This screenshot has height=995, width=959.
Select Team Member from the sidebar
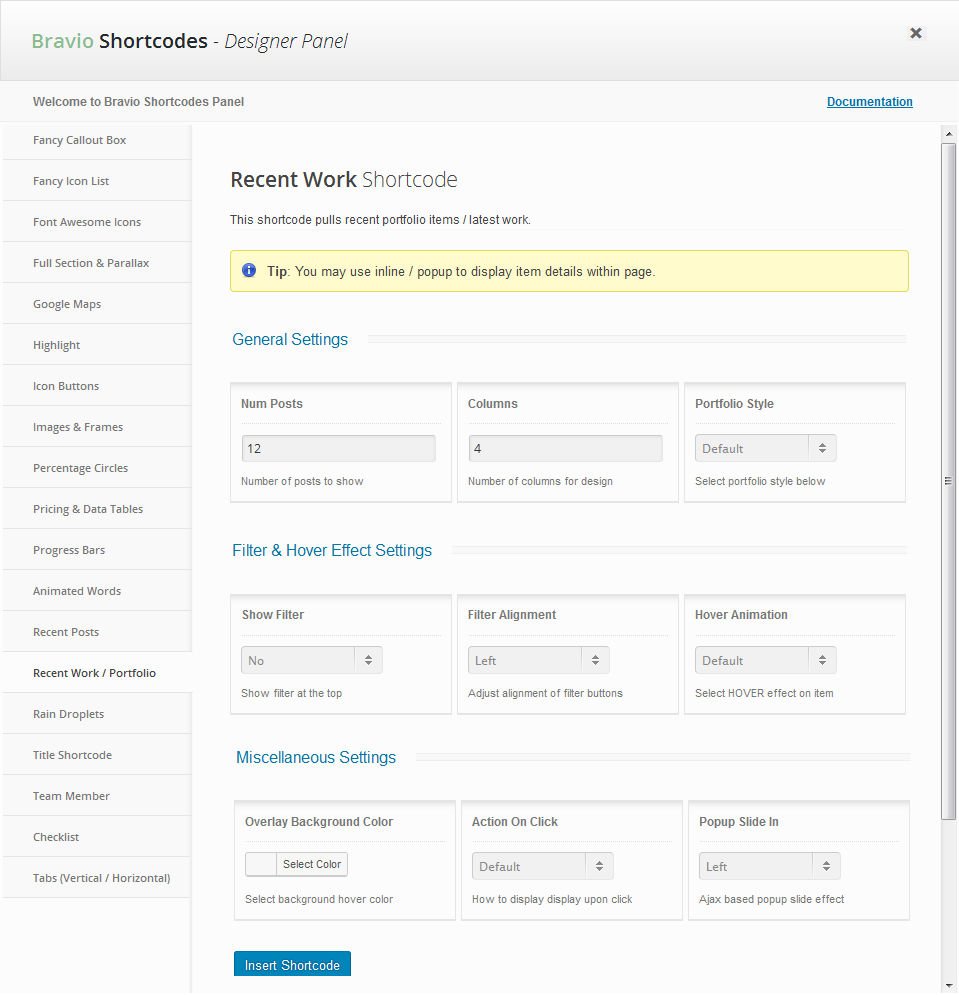(71, 796)
